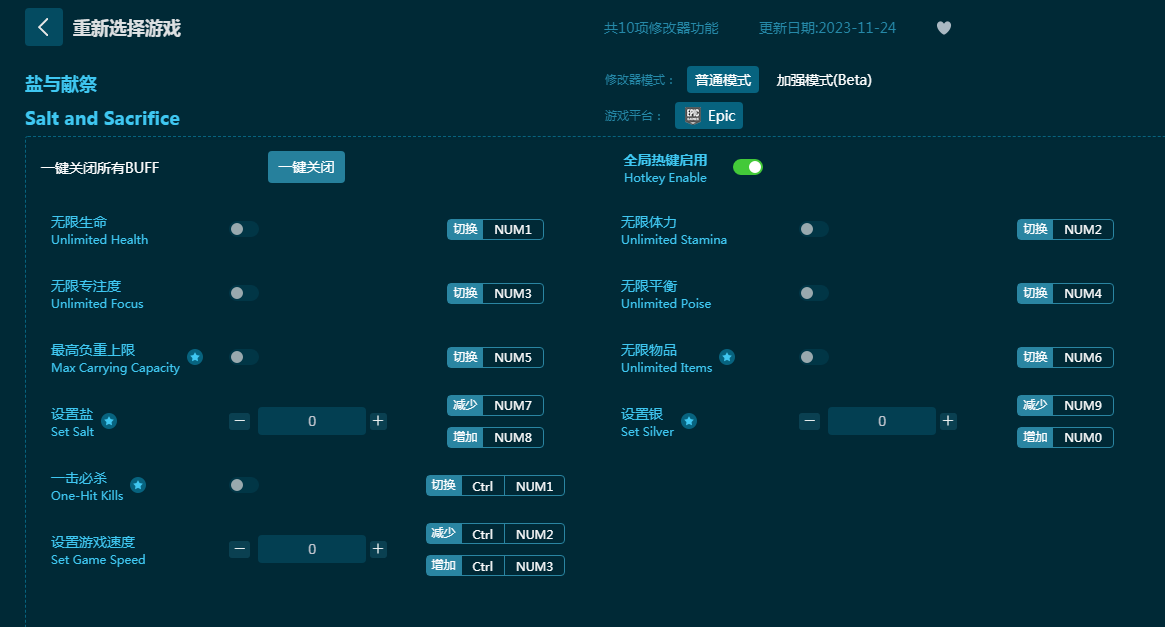Image resolution: width=1165 pixels, height=627 pixels.
Task: Click NUM8 increase hotkey for Set Salt
Action: click(x=496, y=438)
